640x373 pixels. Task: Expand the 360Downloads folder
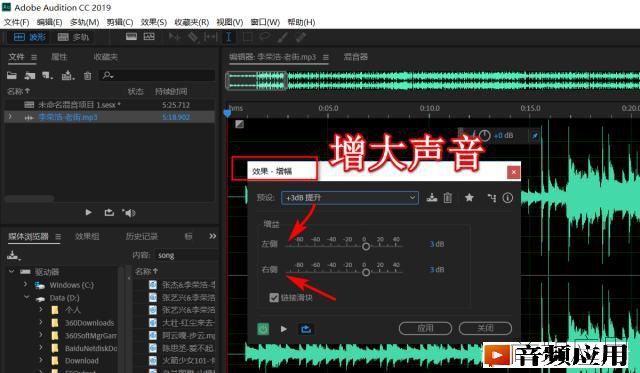pos(41,322)
